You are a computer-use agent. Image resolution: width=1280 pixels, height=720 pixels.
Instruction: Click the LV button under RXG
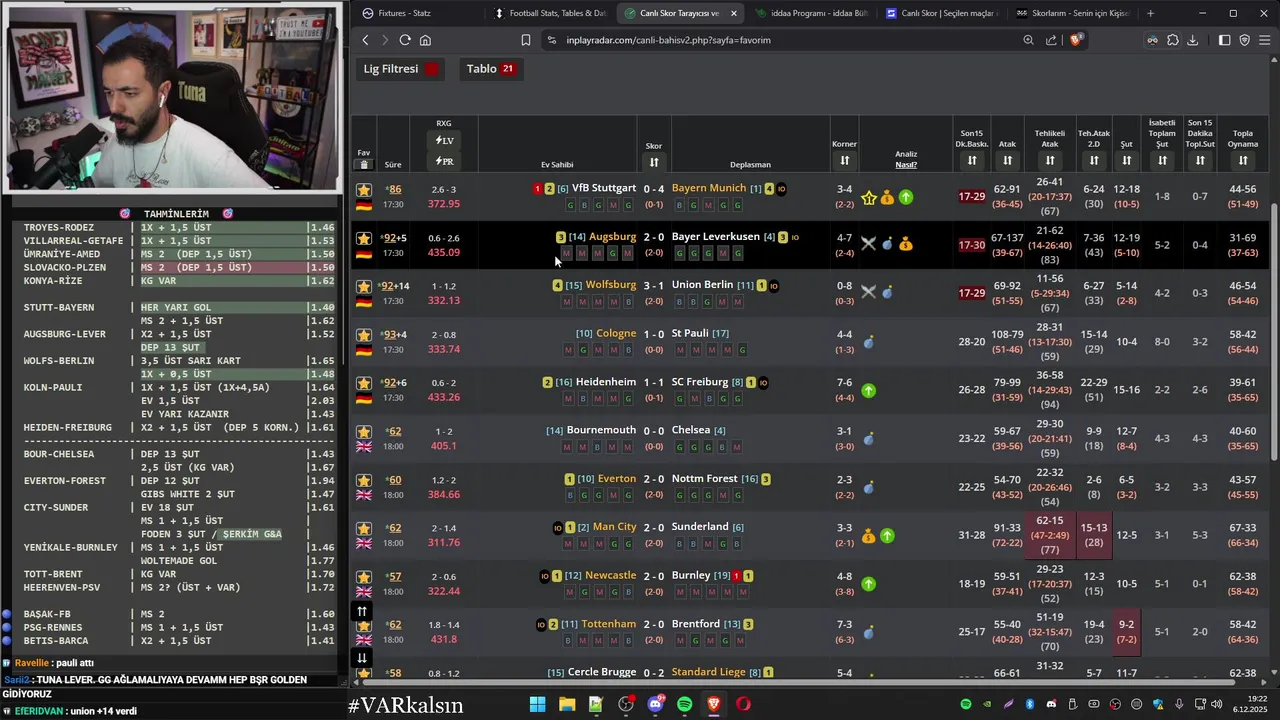click(x=444, y=141)
